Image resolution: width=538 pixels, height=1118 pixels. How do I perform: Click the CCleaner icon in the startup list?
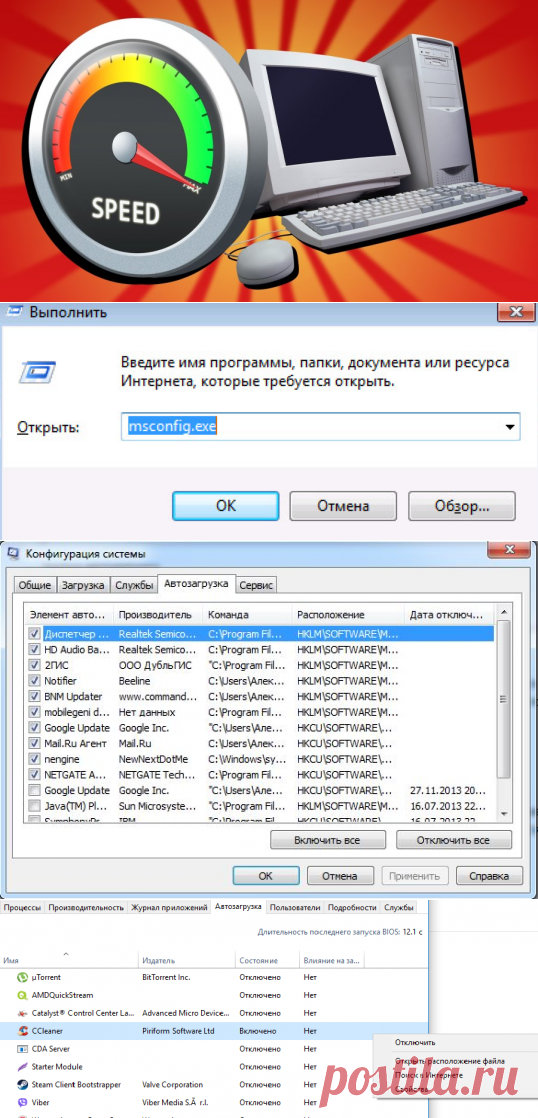coord(21,1030)
